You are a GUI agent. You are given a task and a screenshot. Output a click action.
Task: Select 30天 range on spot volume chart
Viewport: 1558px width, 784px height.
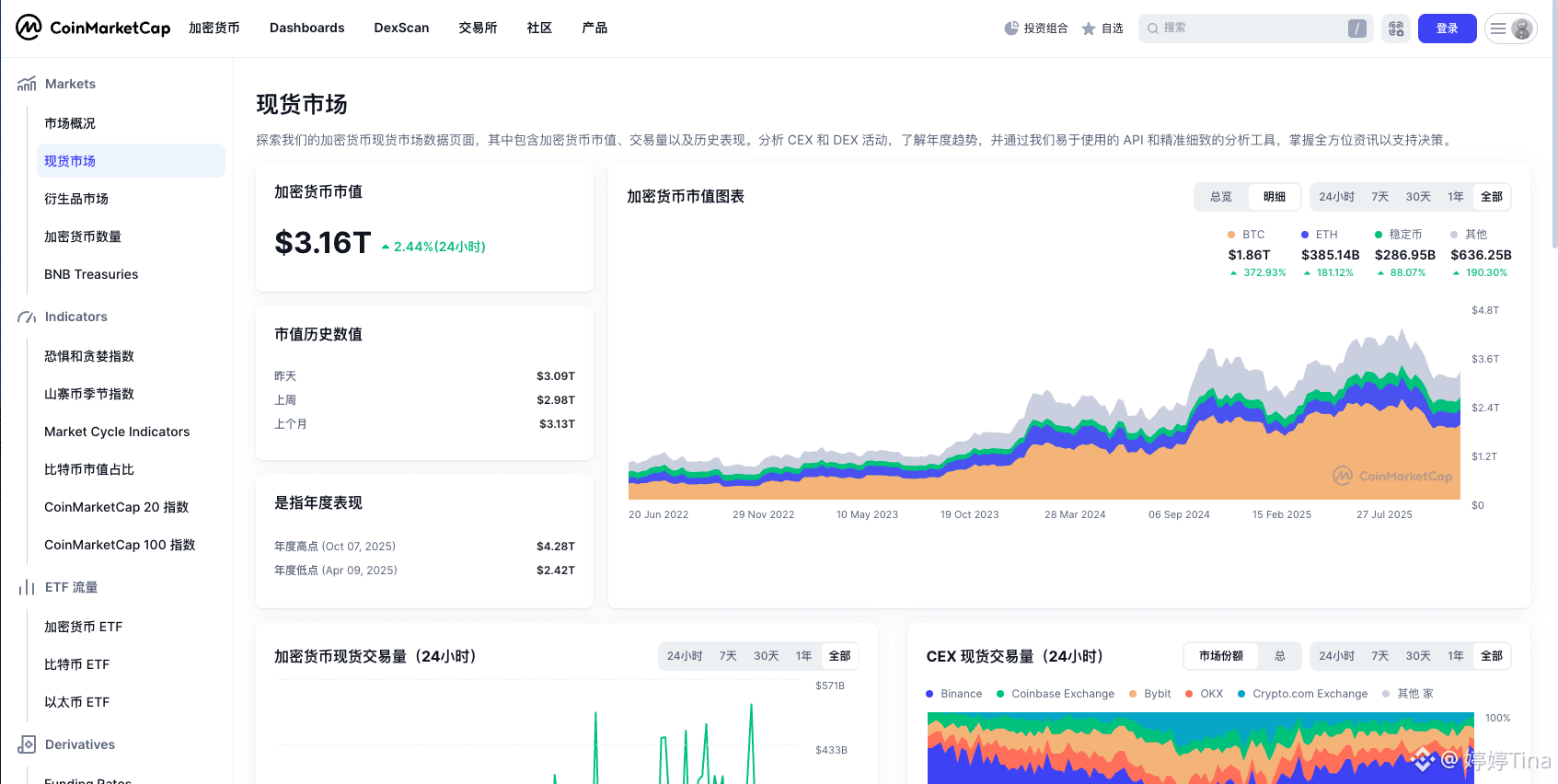(x=767, y=656)
